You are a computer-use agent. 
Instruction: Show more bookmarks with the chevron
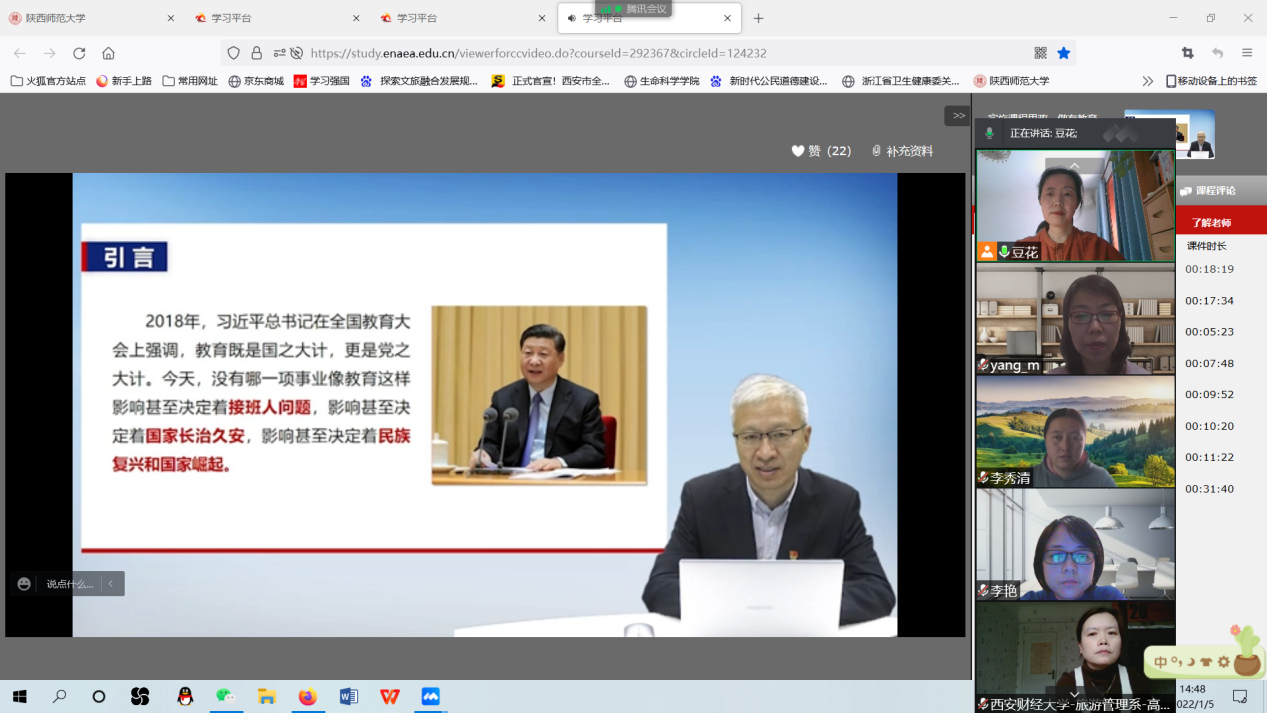point(1147,81)
